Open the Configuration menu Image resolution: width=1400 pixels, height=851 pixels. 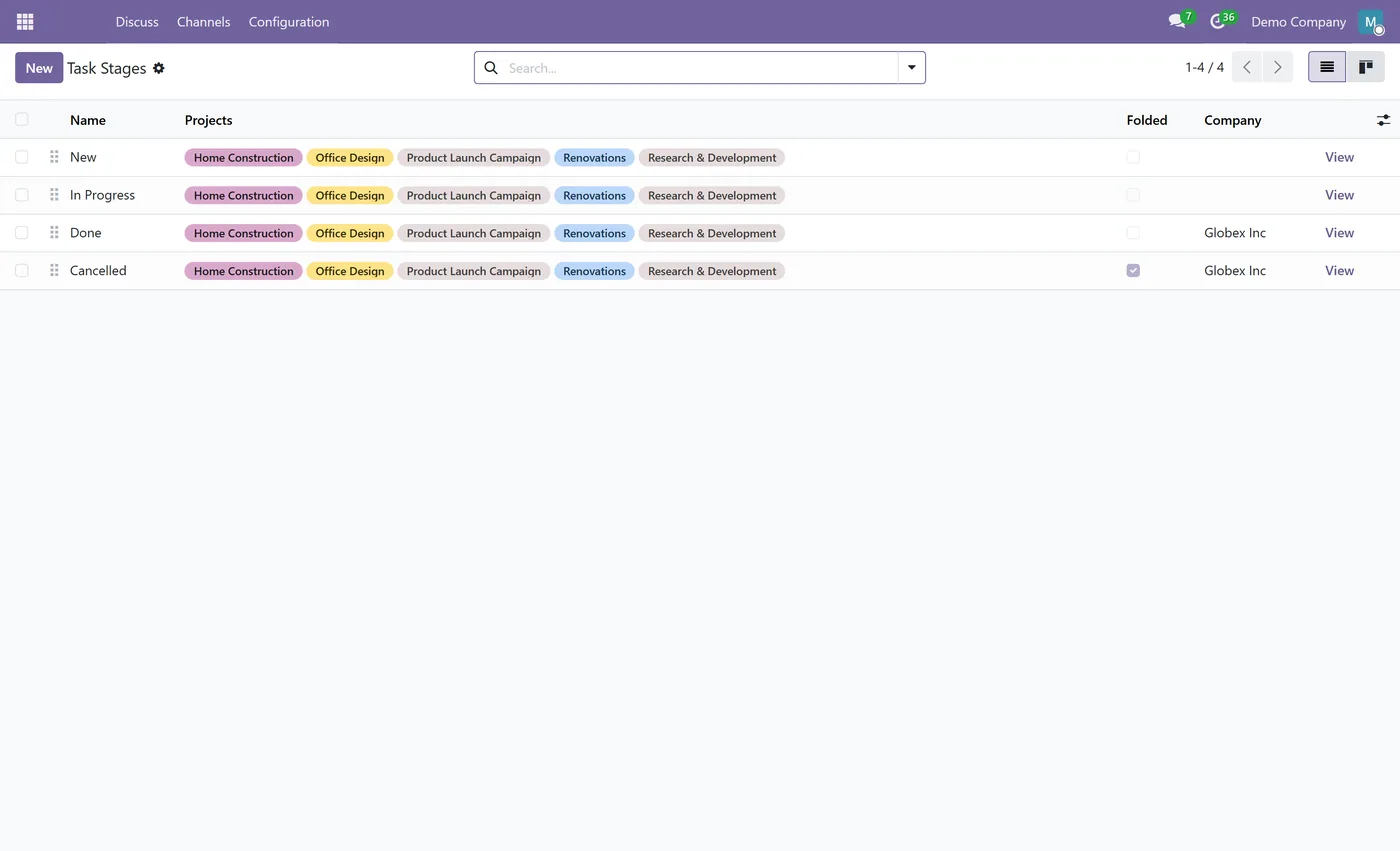[289, 21]
